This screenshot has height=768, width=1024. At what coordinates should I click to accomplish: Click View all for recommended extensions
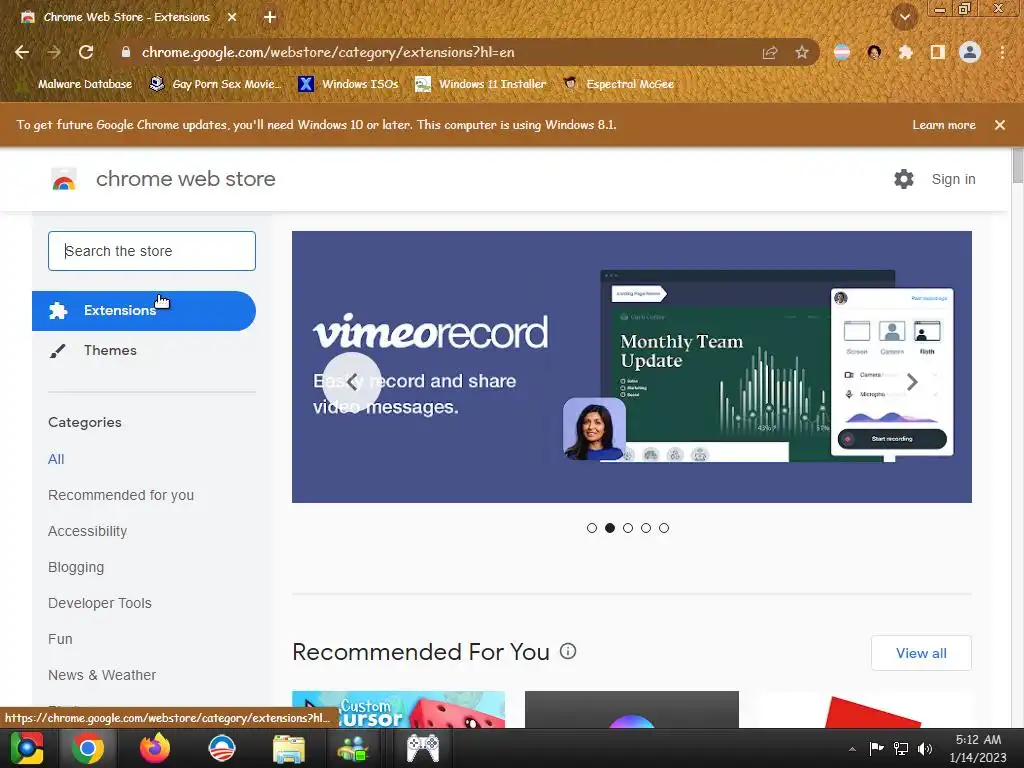[x=921, y=653]
